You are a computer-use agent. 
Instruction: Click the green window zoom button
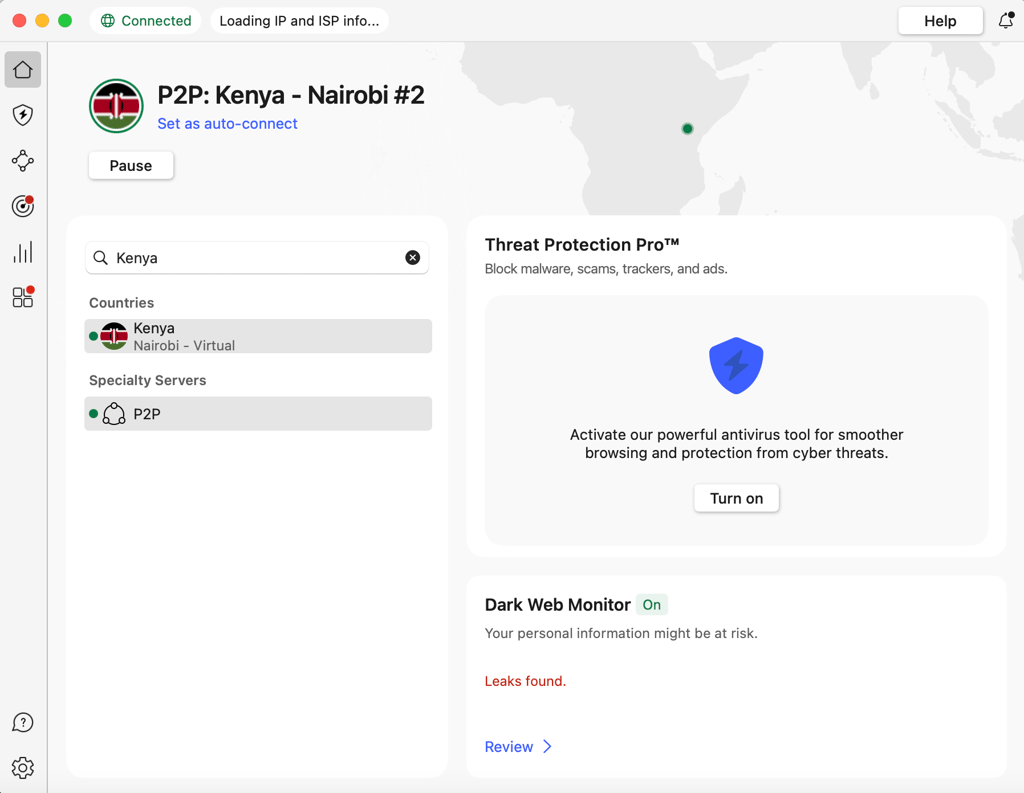pos(65,21)
